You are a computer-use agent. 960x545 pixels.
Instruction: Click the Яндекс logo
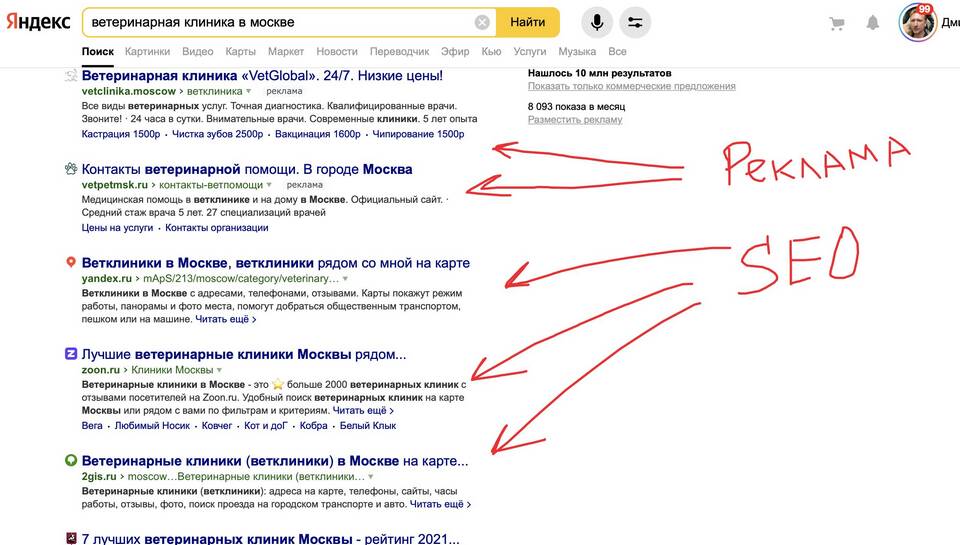[x=38, y=22]
